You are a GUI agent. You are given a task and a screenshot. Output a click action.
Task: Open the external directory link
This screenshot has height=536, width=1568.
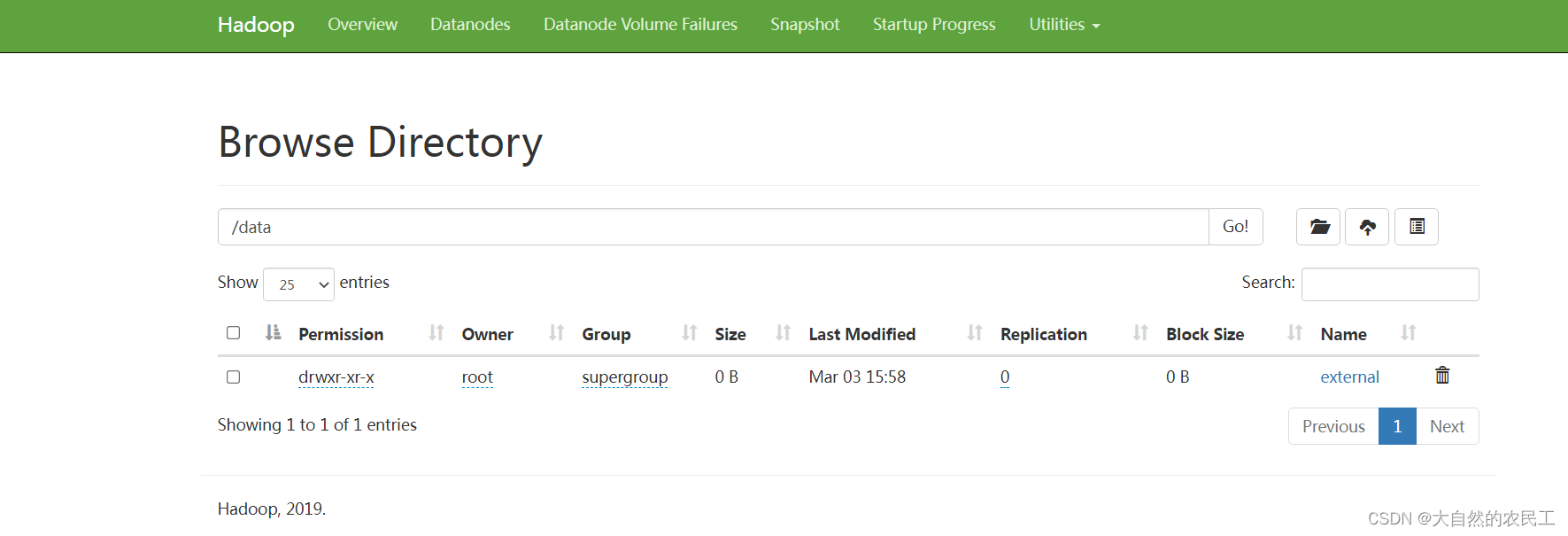coord(1349,377)
